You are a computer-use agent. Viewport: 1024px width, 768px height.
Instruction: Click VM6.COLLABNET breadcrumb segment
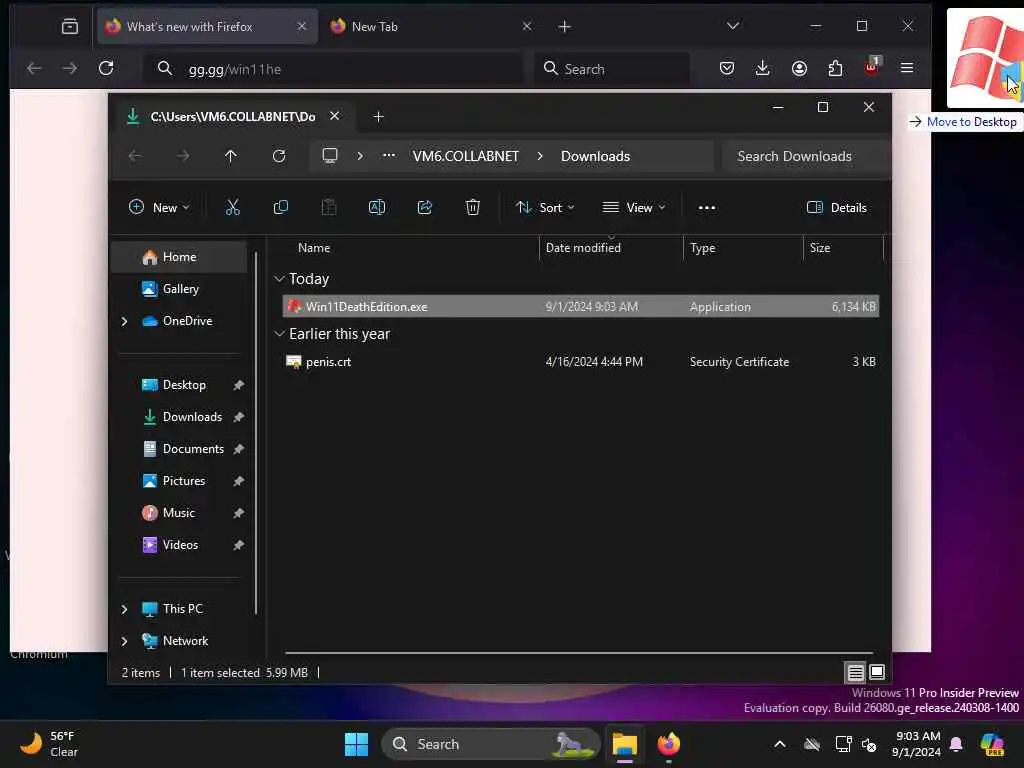[x=466, y=156]
